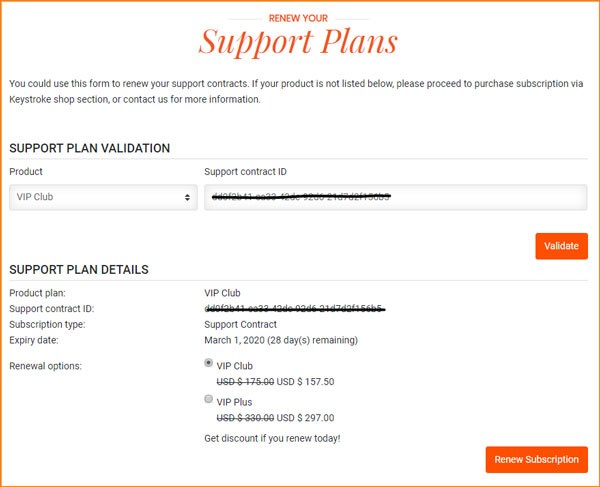
Task: Open the Product dropdown showing VIP Club
Action: [103, 197]
